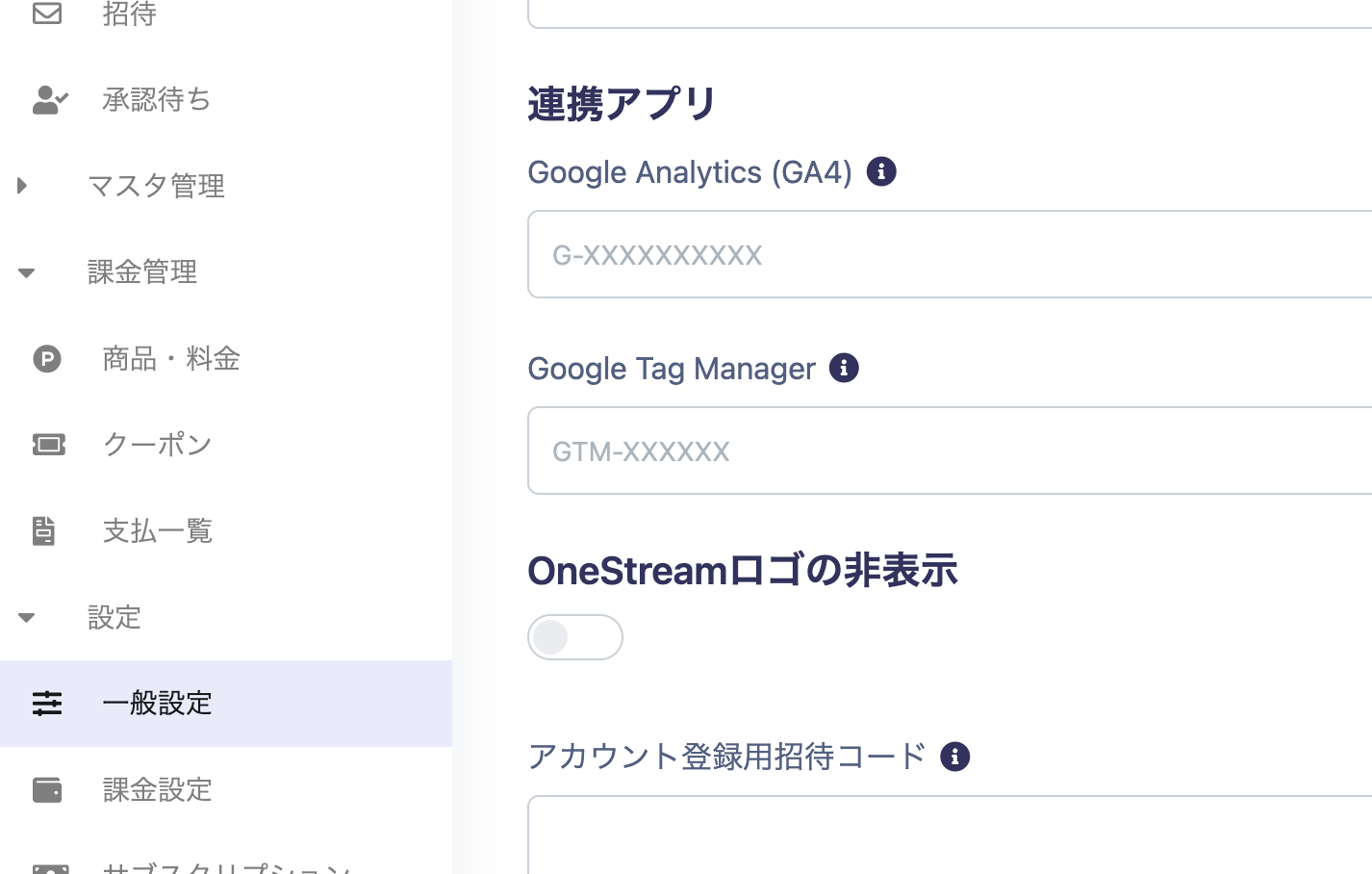The width and height of the screenshot is (1372, 874).
Task: Click the envelope icon beside 招待
Action: 47,13
